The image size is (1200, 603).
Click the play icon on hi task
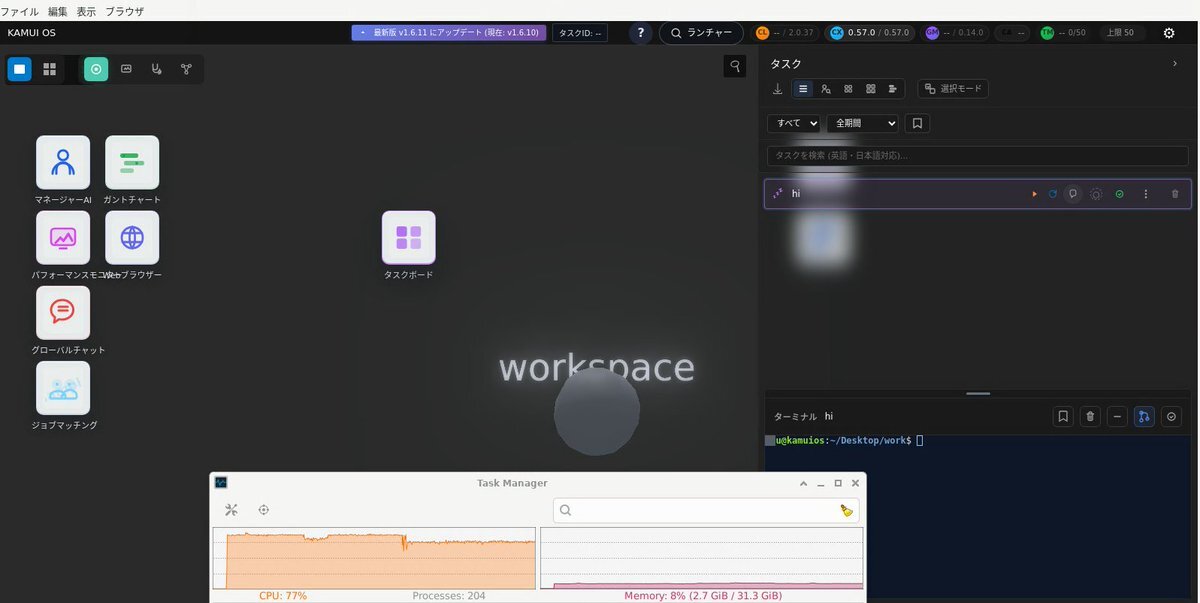(1034, 194)
